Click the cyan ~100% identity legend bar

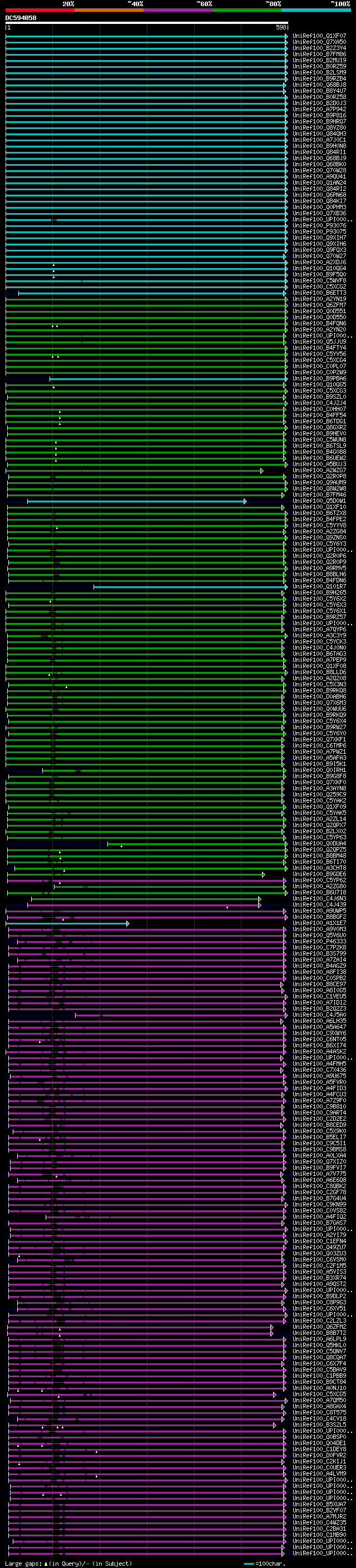click(316, 11)
